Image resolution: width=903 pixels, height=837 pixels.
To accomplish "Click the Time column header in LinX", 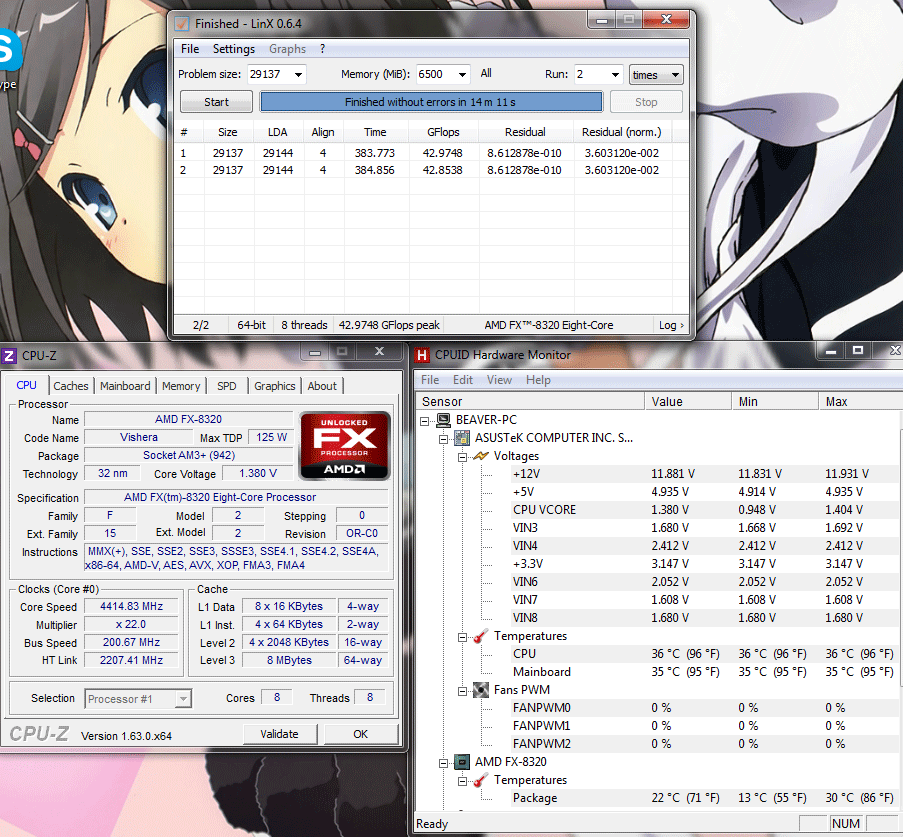I will [x=375, y=132].
